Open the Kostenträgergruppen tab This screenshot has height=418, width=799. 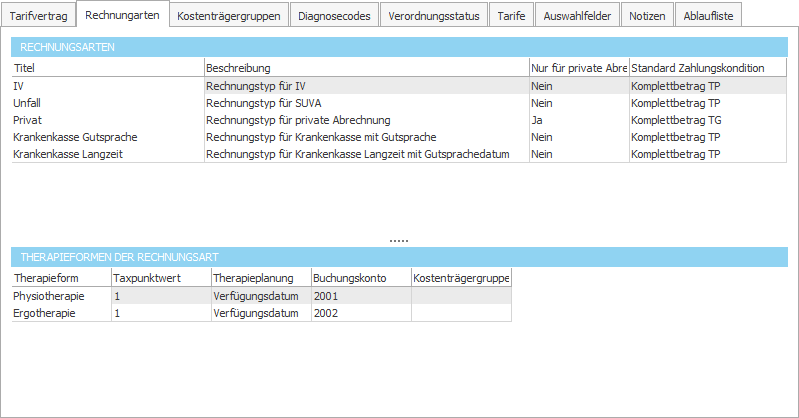[230, 16]
